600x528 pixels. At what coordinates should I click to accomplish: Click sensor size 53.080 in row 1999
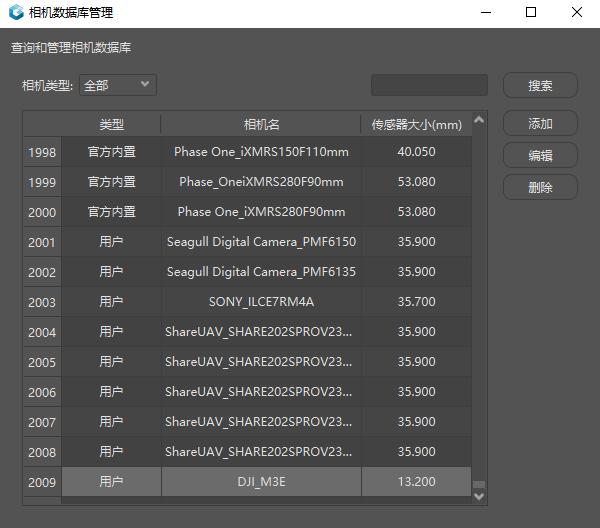[x=416, y=182]
